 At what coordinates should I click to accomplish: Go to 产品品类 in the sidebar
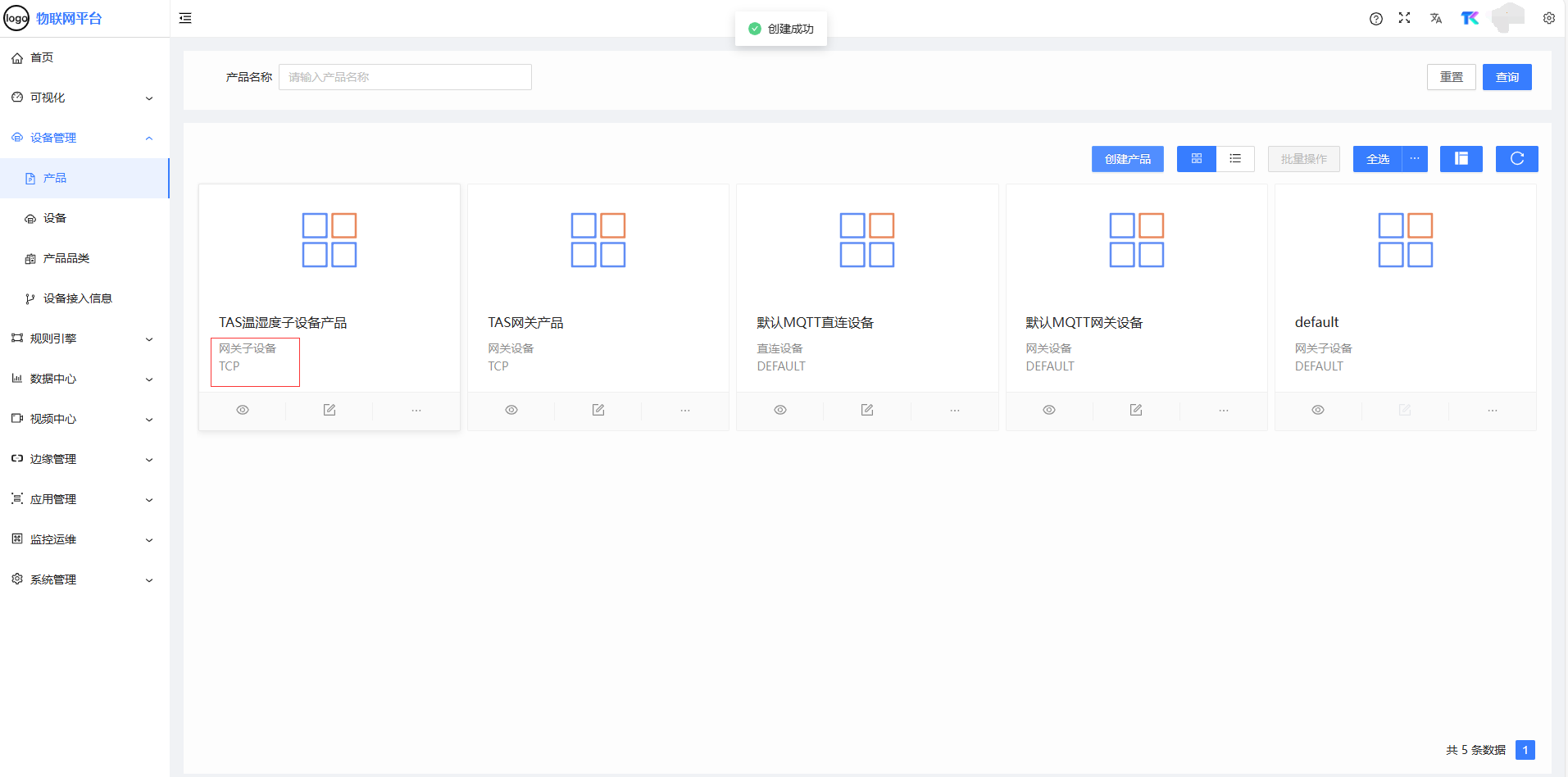[x=66, y=258]
